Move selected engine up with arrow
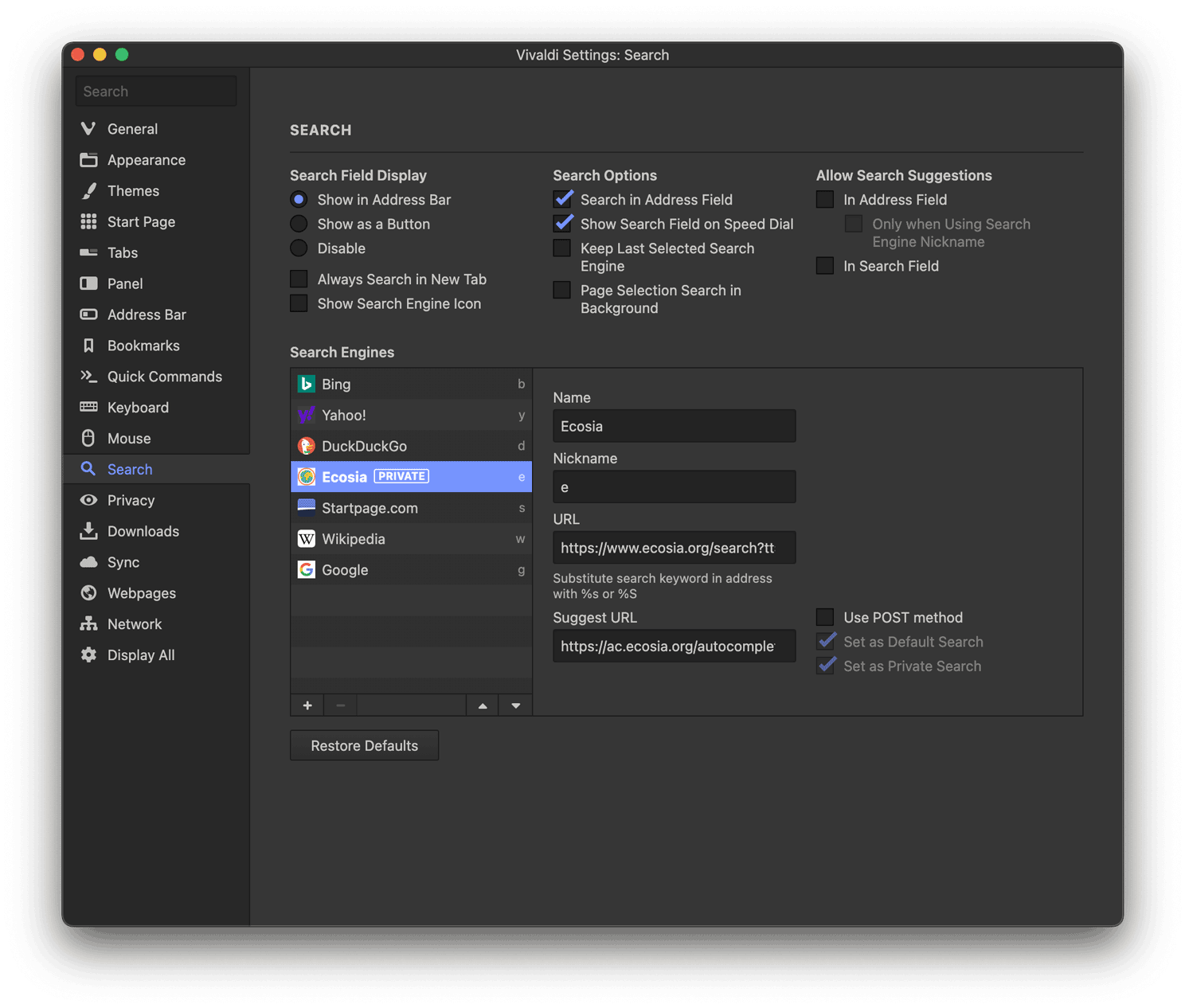Screen dimensions: 1185x1008 483,705
